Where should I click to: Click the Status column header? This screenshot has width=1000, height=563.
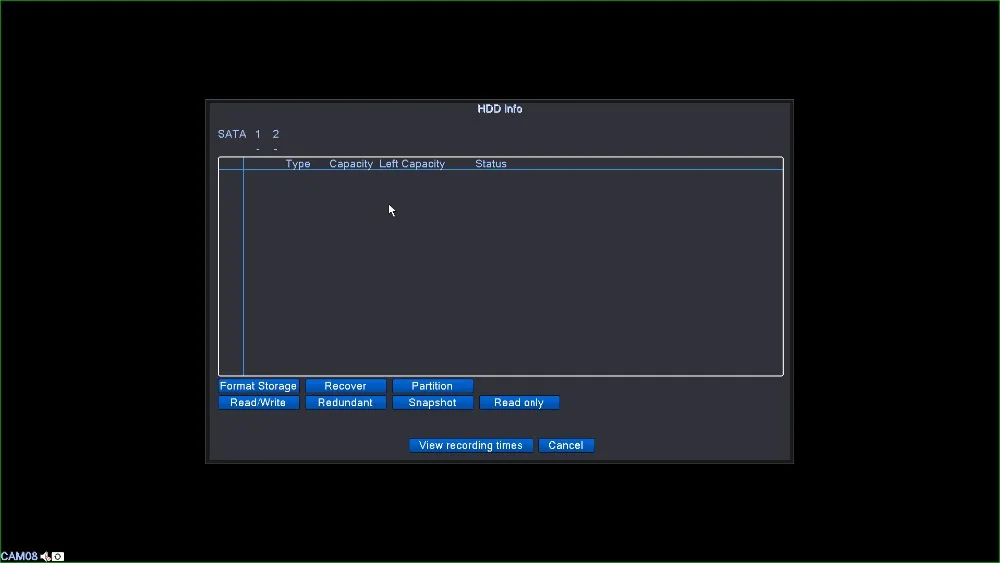[490, 164]
